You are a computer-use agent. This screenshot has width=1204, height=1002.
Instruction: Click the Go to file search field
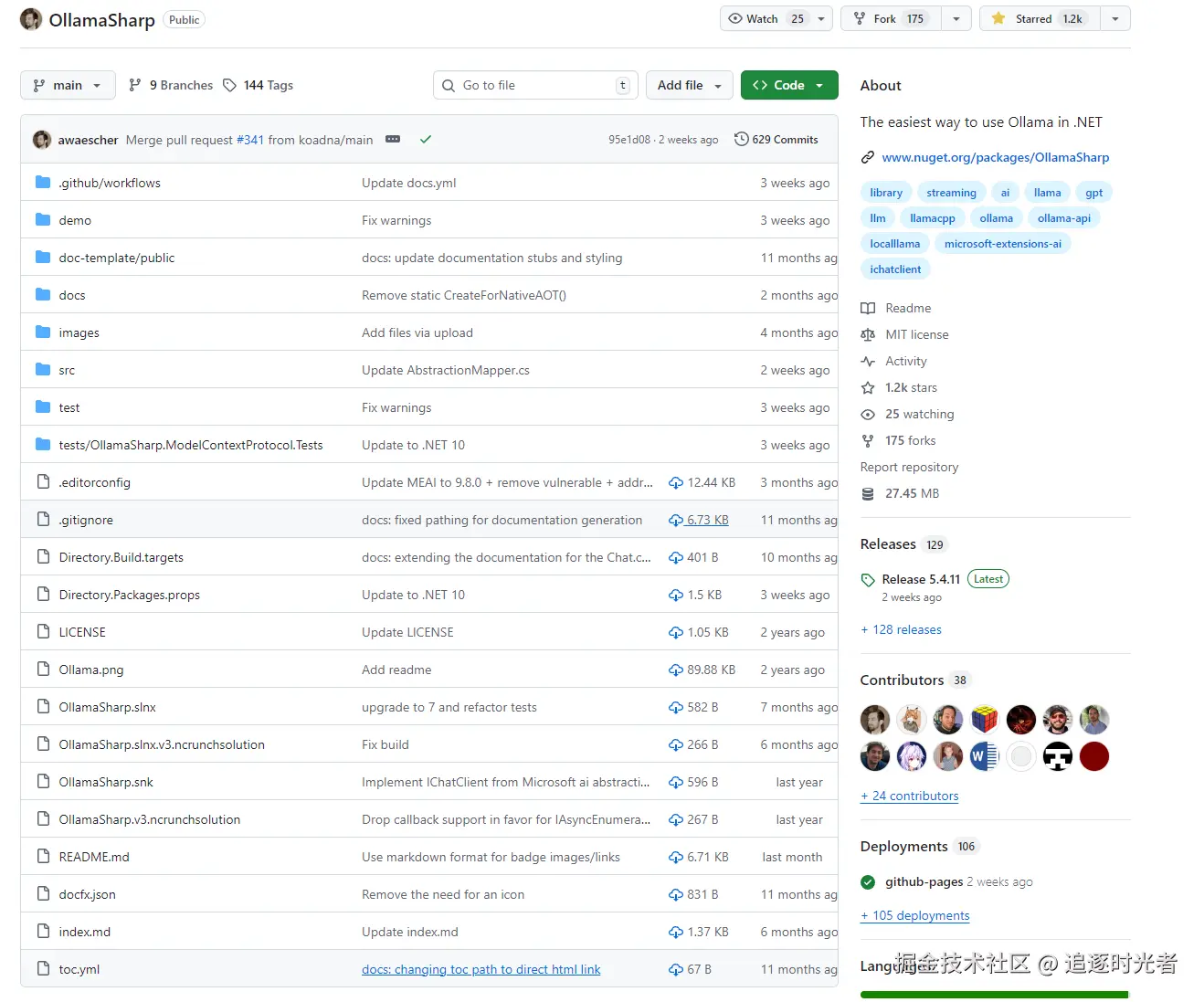pos(536,85)
